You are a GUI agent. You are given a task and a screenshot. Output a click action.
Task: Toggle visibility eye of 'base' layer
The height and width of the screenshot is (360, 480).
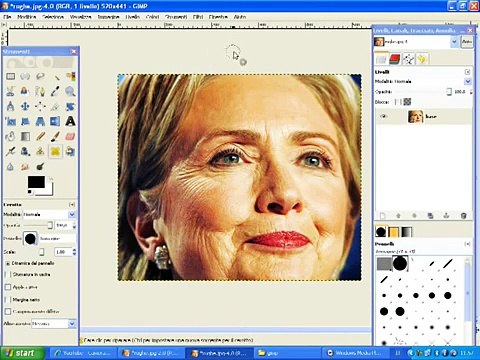click(384, 116)
